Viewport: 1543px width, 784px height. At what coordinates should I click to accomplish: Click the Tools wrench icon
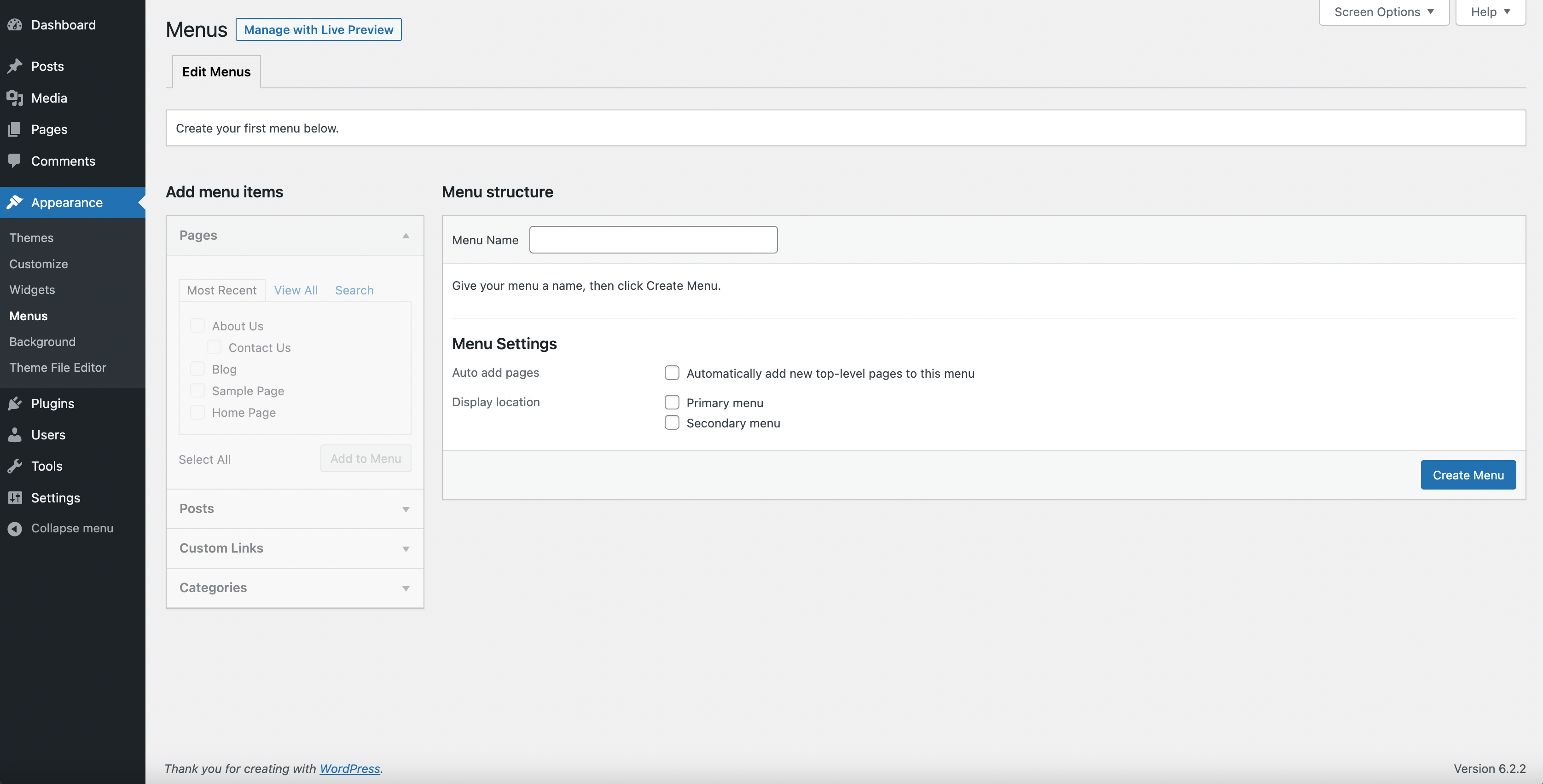[15, 466]
